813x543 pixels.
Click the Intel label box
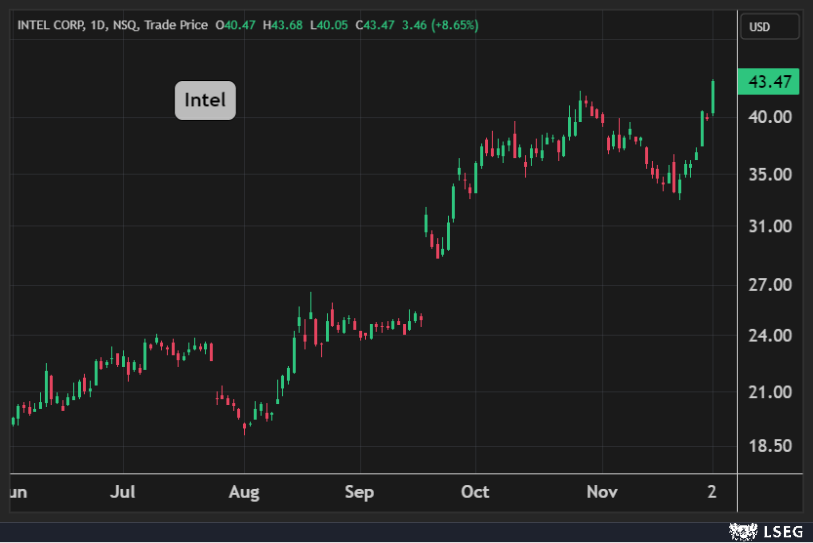click(x=205, y=100)
